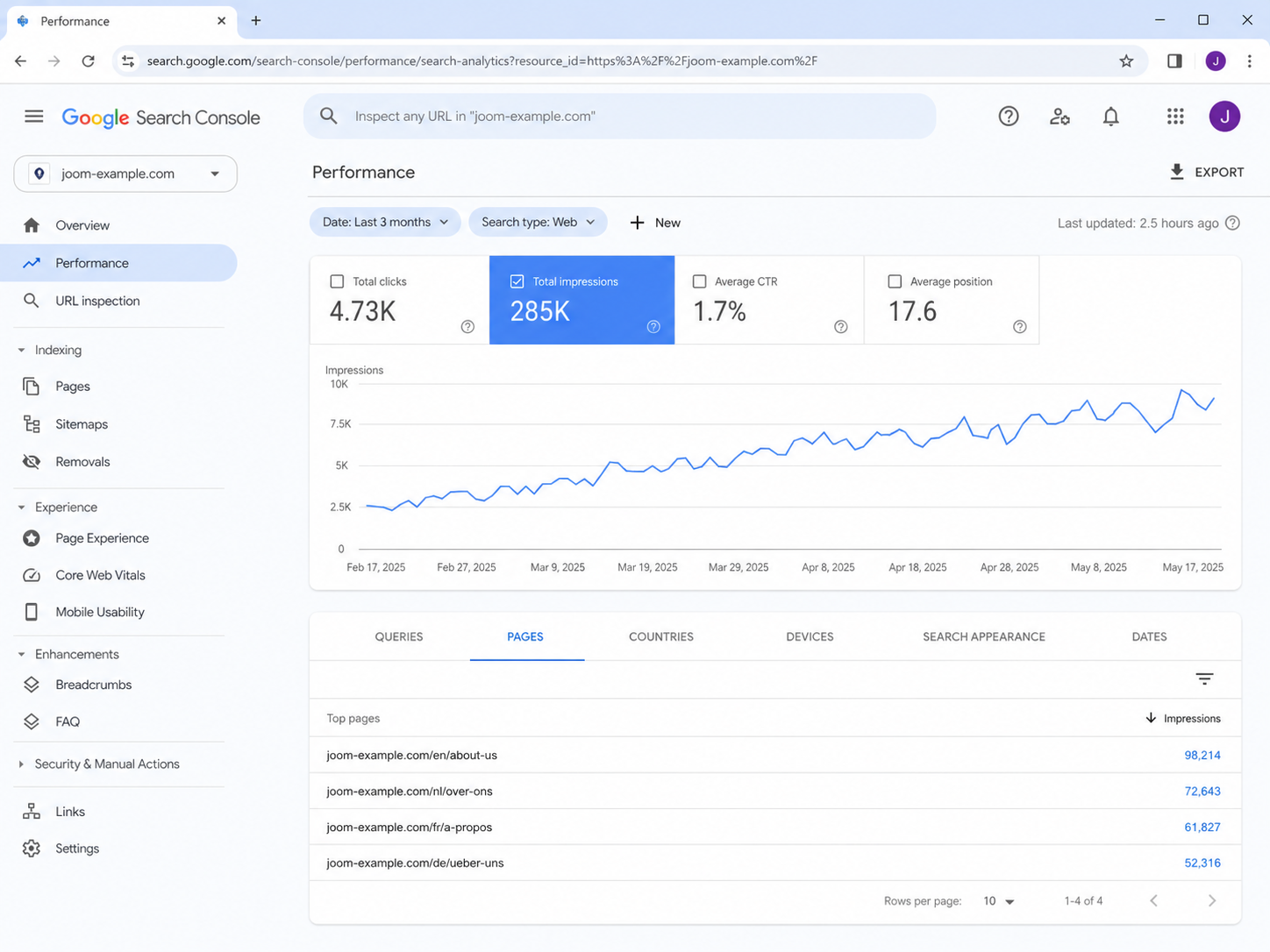
Task: Change the Rows per page dropdown
Action: click(998, 901)
